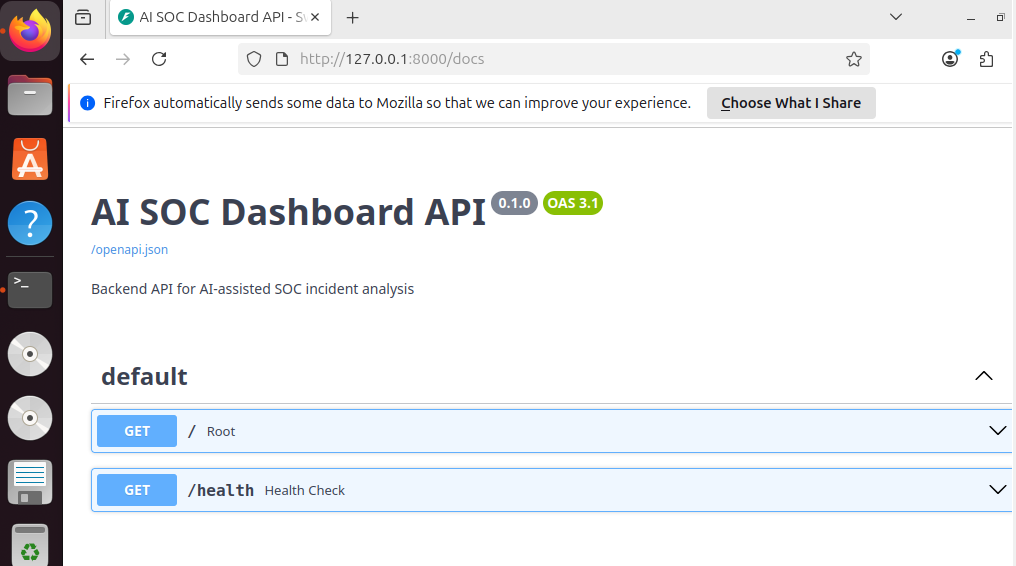Expand the GET / Root endpoint arrow
This screenshot has height=566, width=1016.
pos(997,431)
